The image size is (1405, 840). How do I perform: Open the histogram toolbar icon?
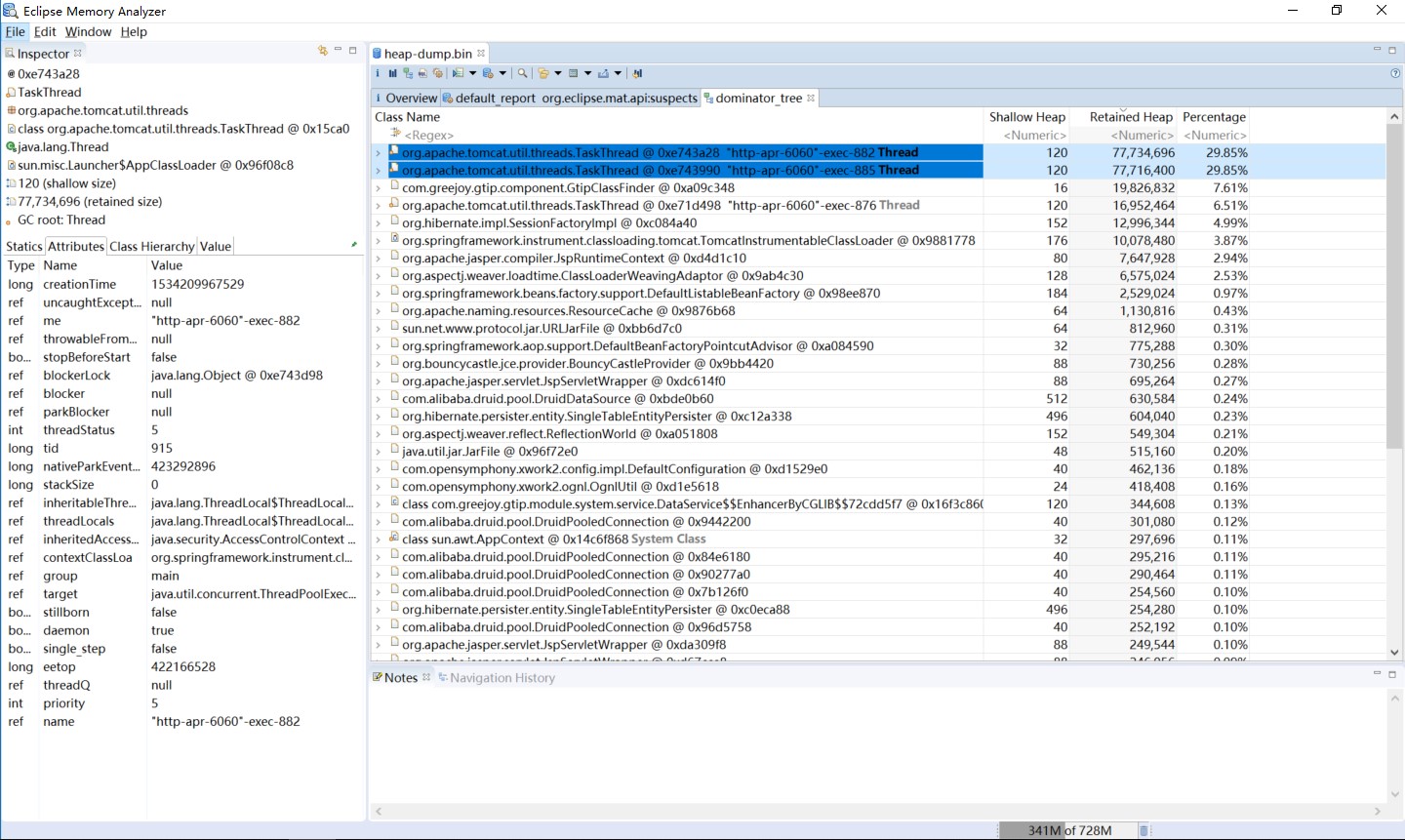point(392,73)
